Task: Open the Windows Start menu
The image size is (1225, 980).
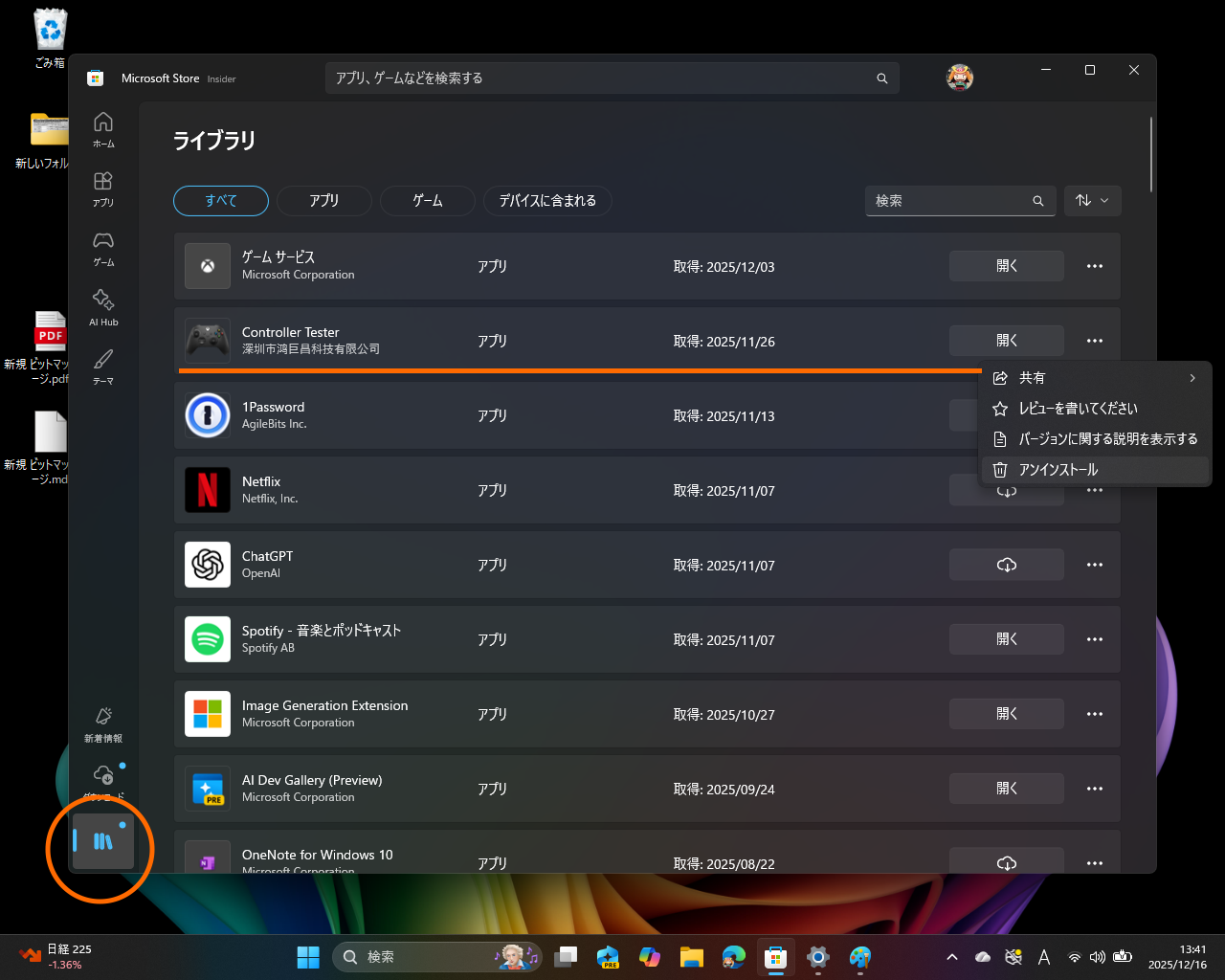Action: [308, 956]
